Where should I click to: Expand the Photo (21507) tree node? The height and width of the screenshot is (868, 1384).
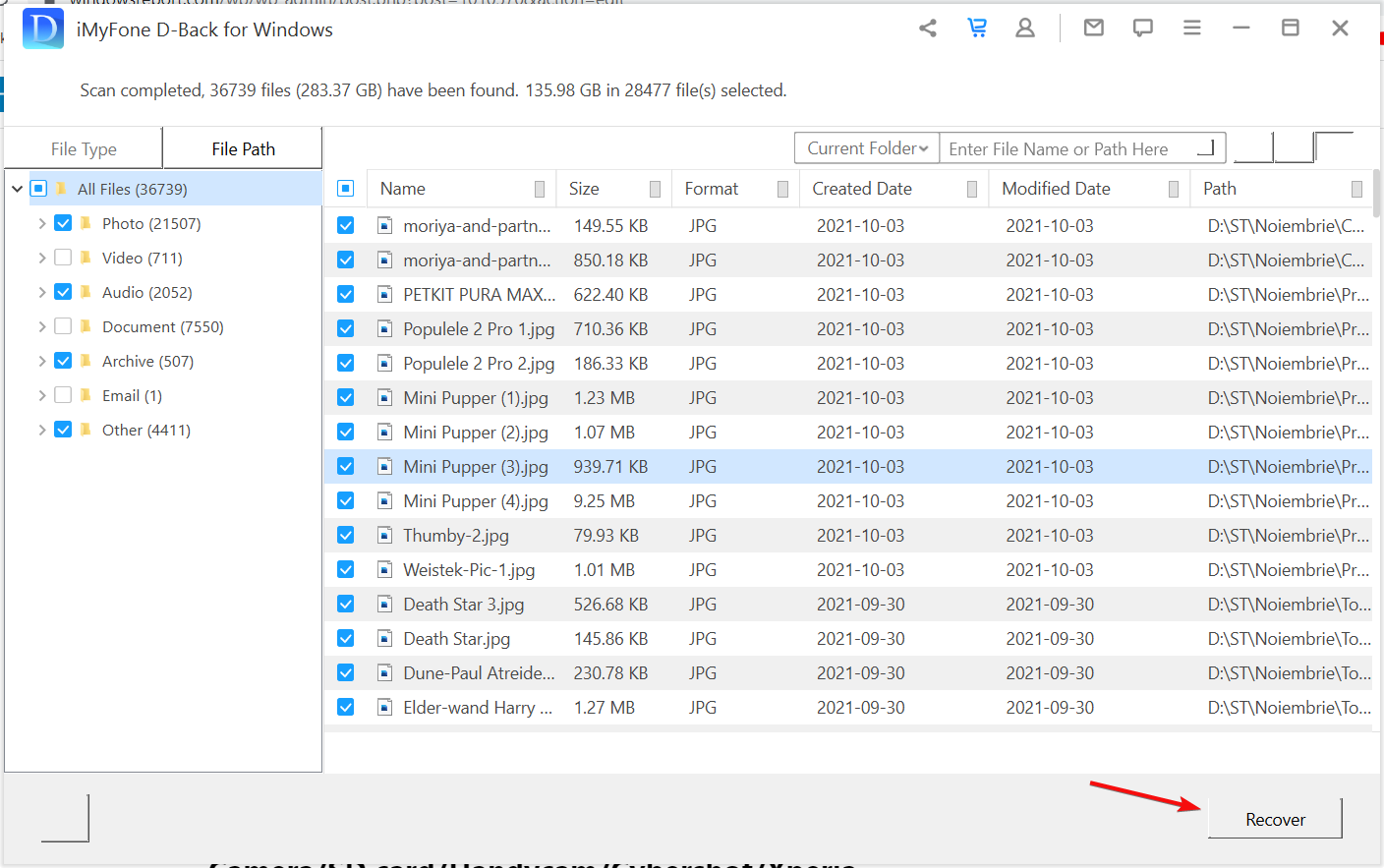[42, 223]
